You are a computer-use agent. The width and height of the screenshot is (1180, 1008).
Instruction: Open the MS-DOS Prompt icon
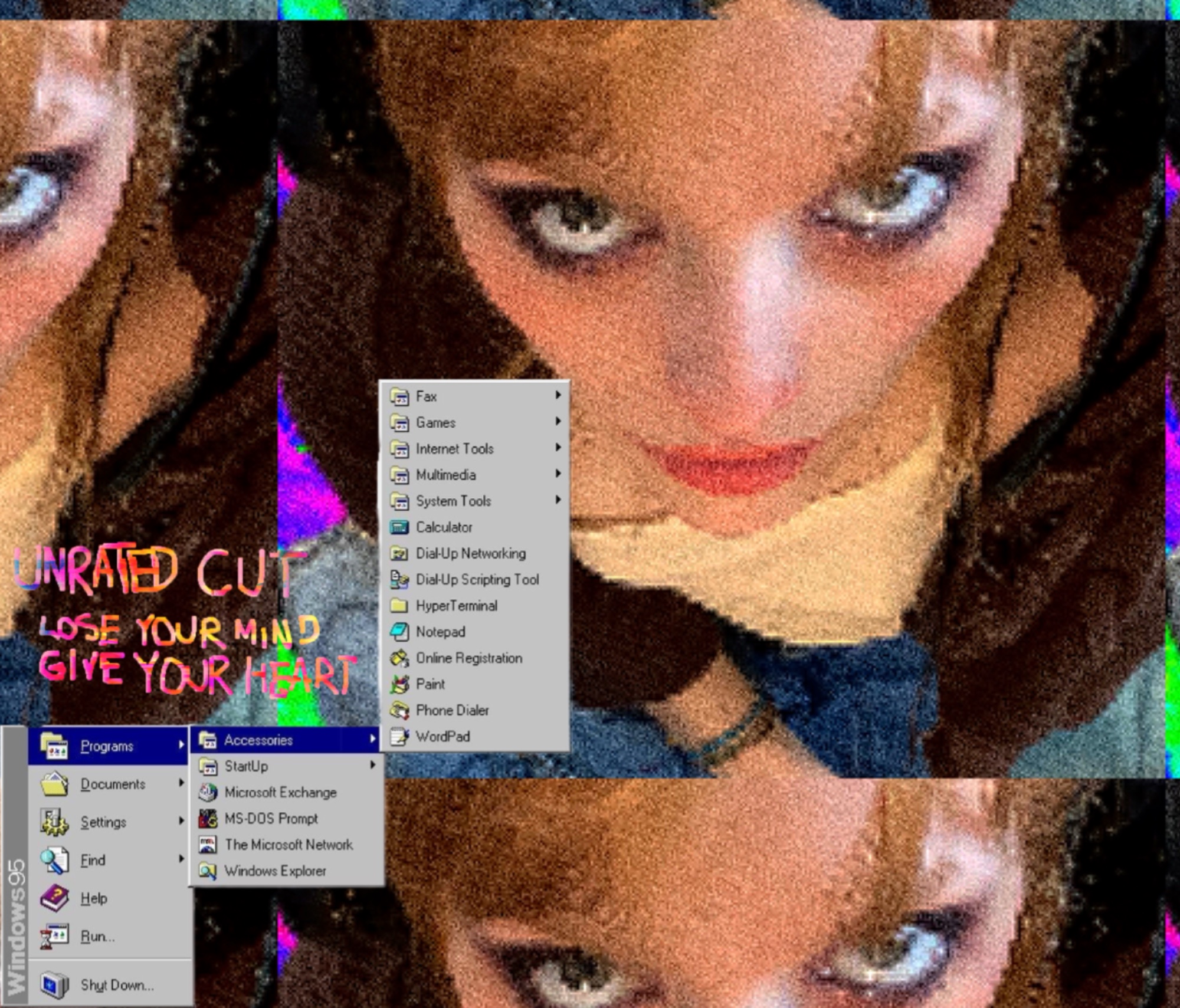(x=208, y=819)
